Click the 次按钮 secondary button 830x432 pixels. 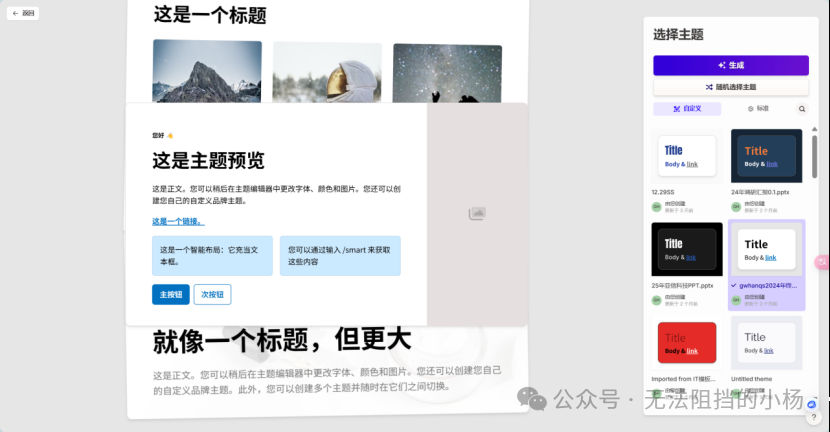pyautogui.click(x=212, y=294)
